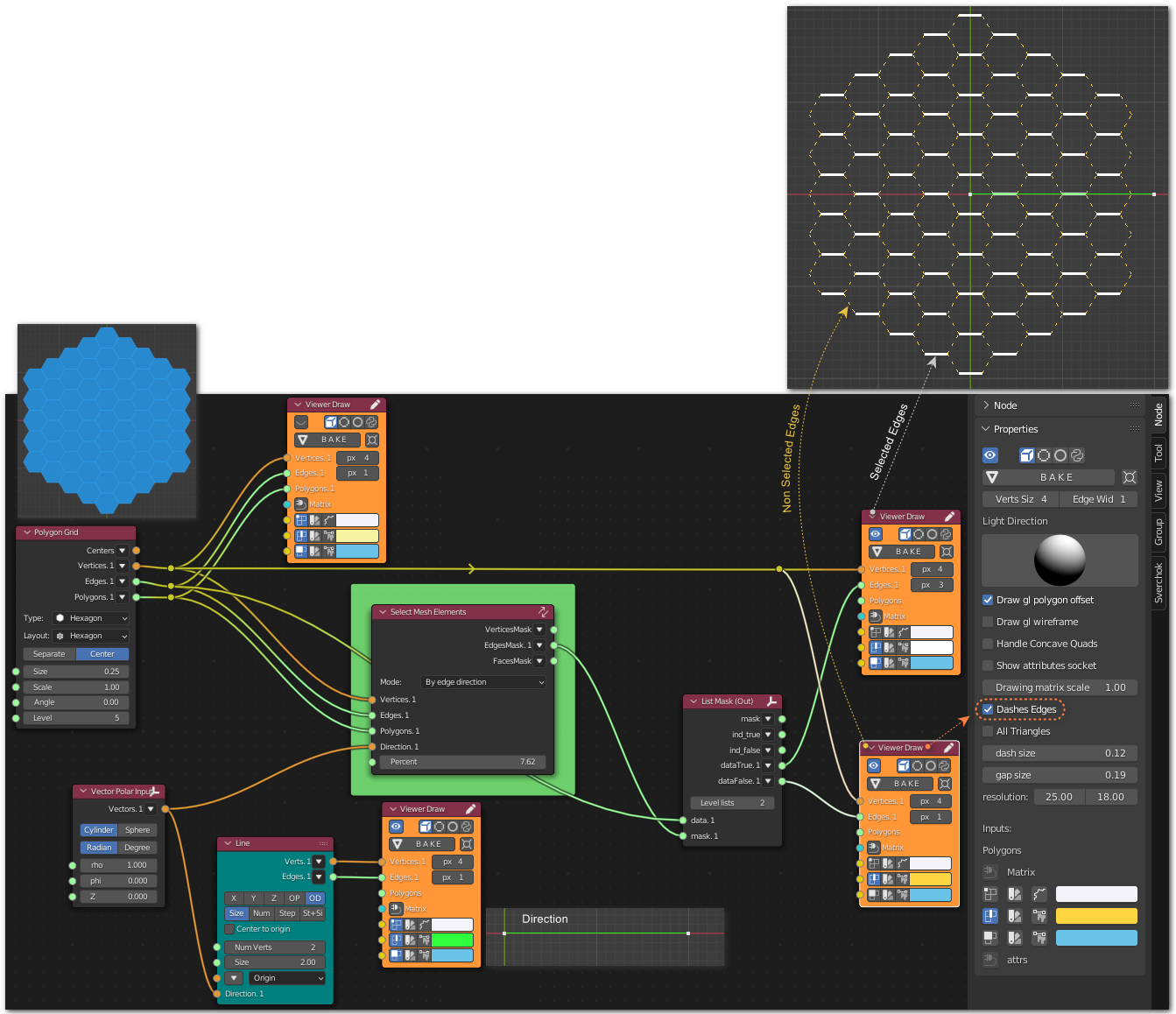The image size is (1176, 1014).
Task: Click the vertex color randomize icon in Properties first row
Action: 1039,894
